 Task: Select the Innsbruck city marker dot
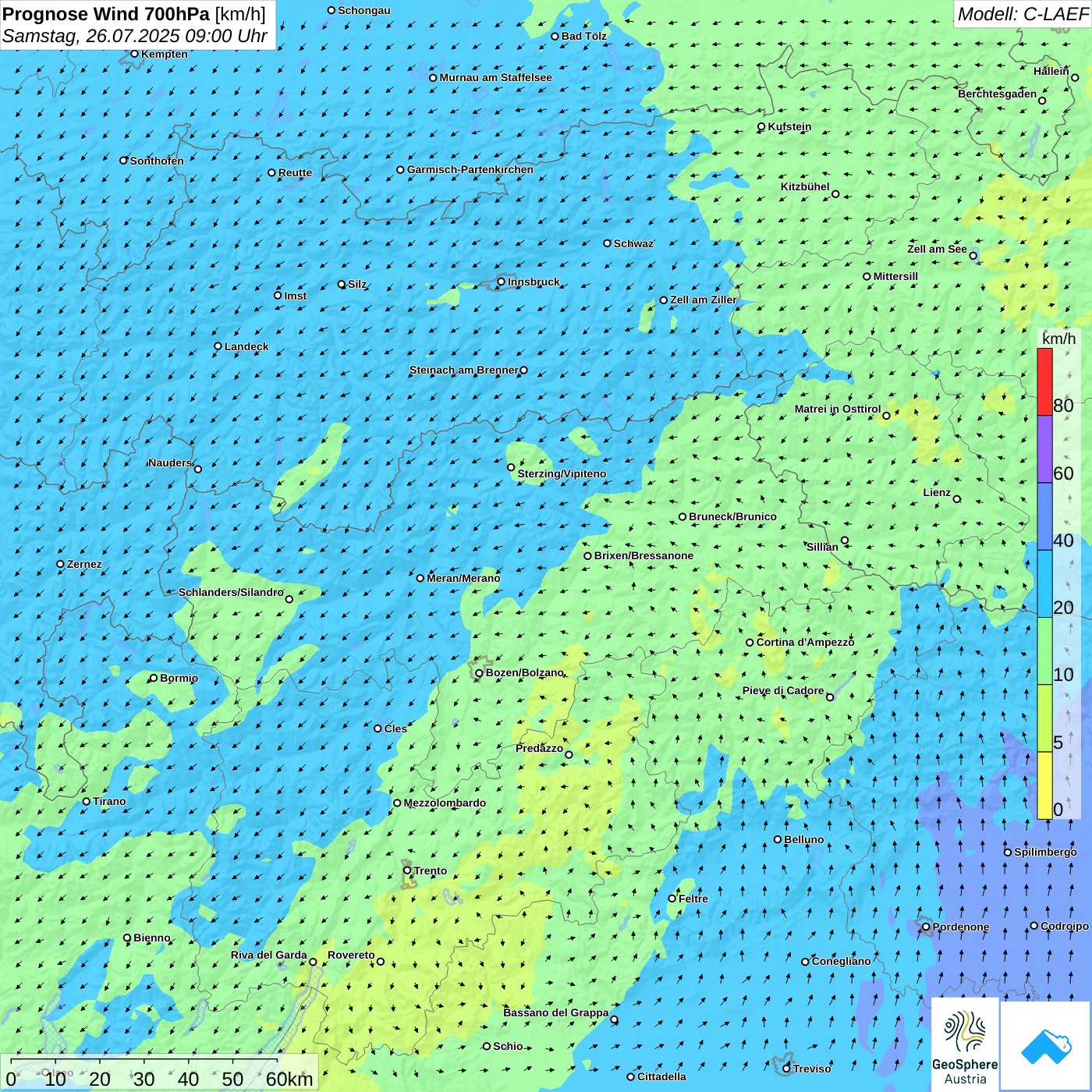(502, 282)
